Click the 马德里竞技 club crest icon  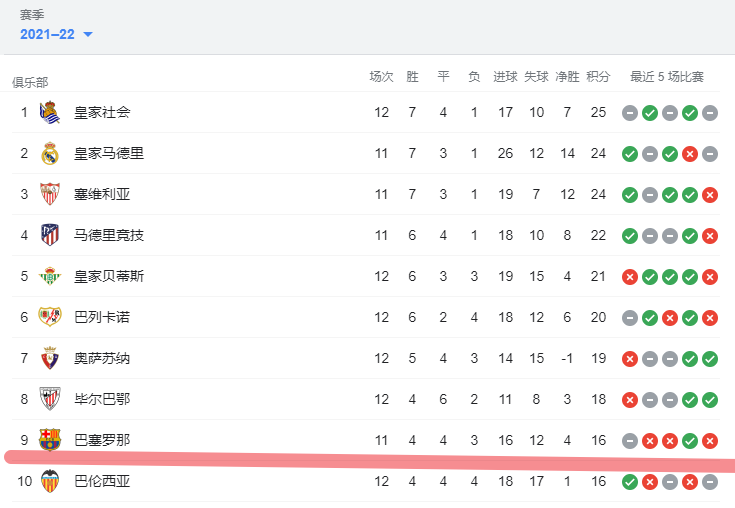point(50,235)
